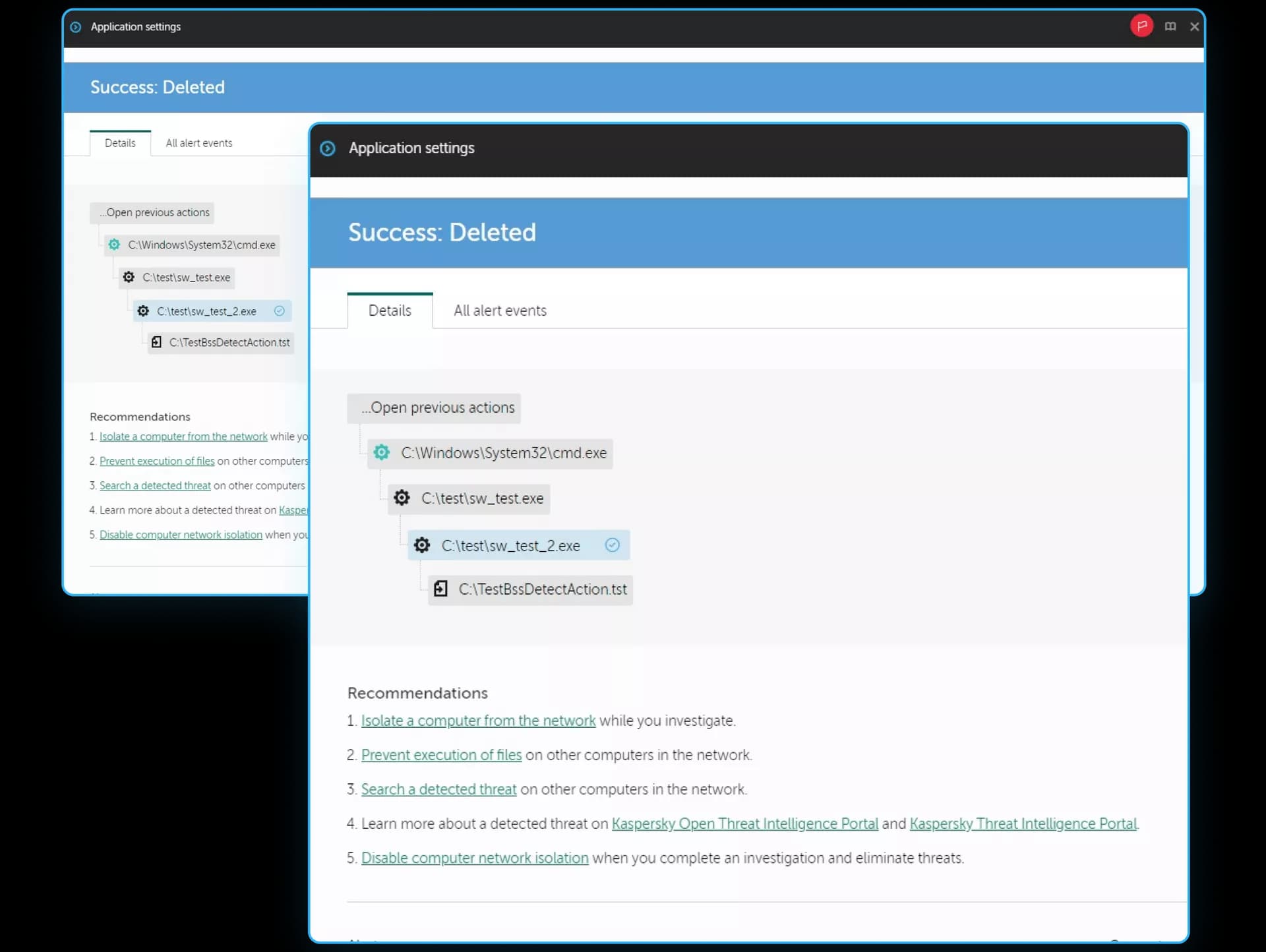Switch to All alert events tab in foreground
Screen dimensions: 1266x952
[x=500, y=311]
